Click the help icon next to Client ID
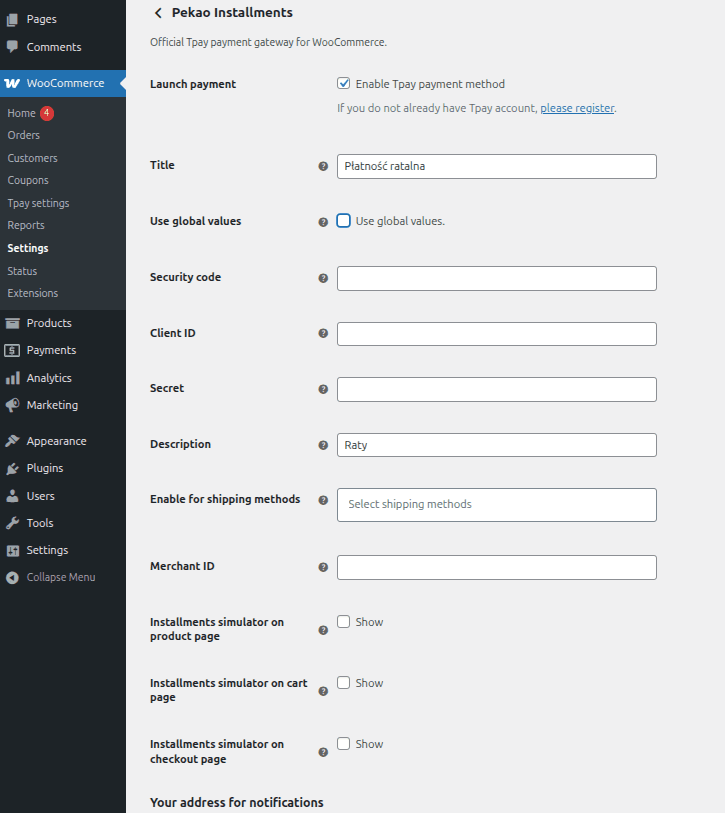 (x=323, y=334)
